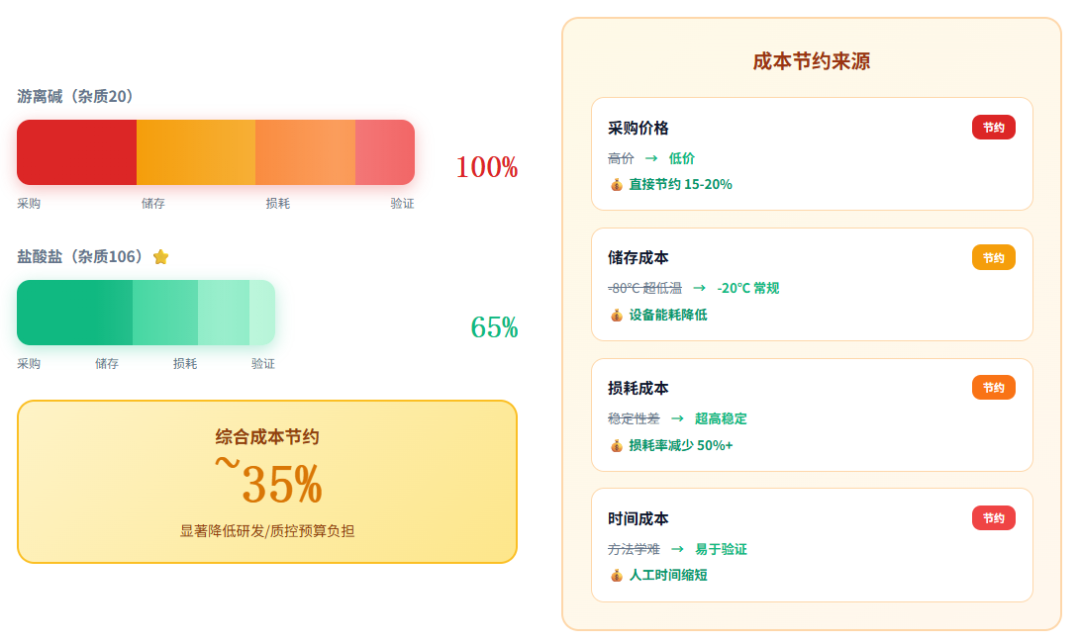1080x643 pixels.
Task: Click the arrow after -80°C 超低温
Action: [699, 288]
